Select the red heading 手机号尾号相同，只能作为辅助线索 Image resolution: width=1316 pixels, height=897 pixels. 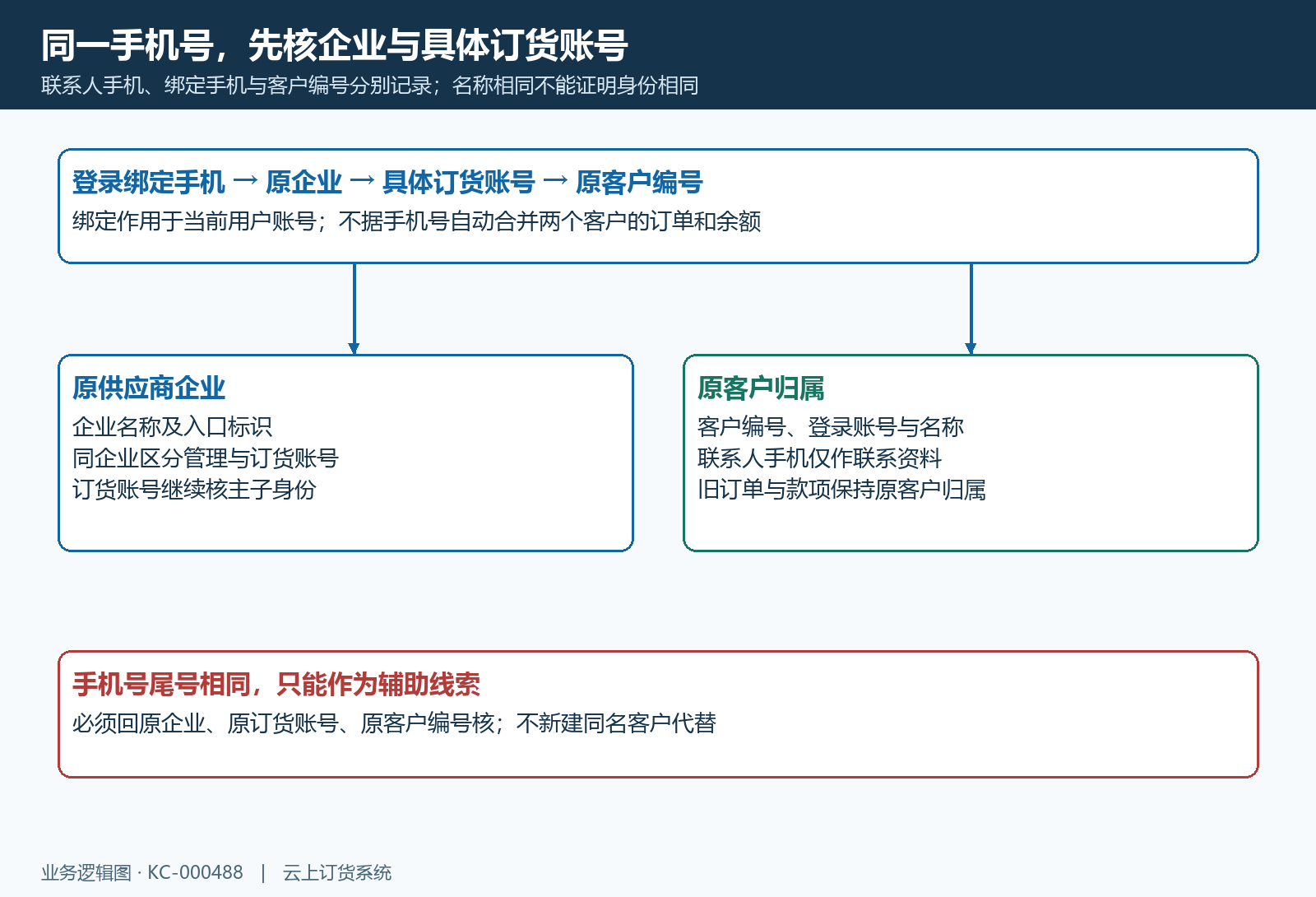point(276,684)
